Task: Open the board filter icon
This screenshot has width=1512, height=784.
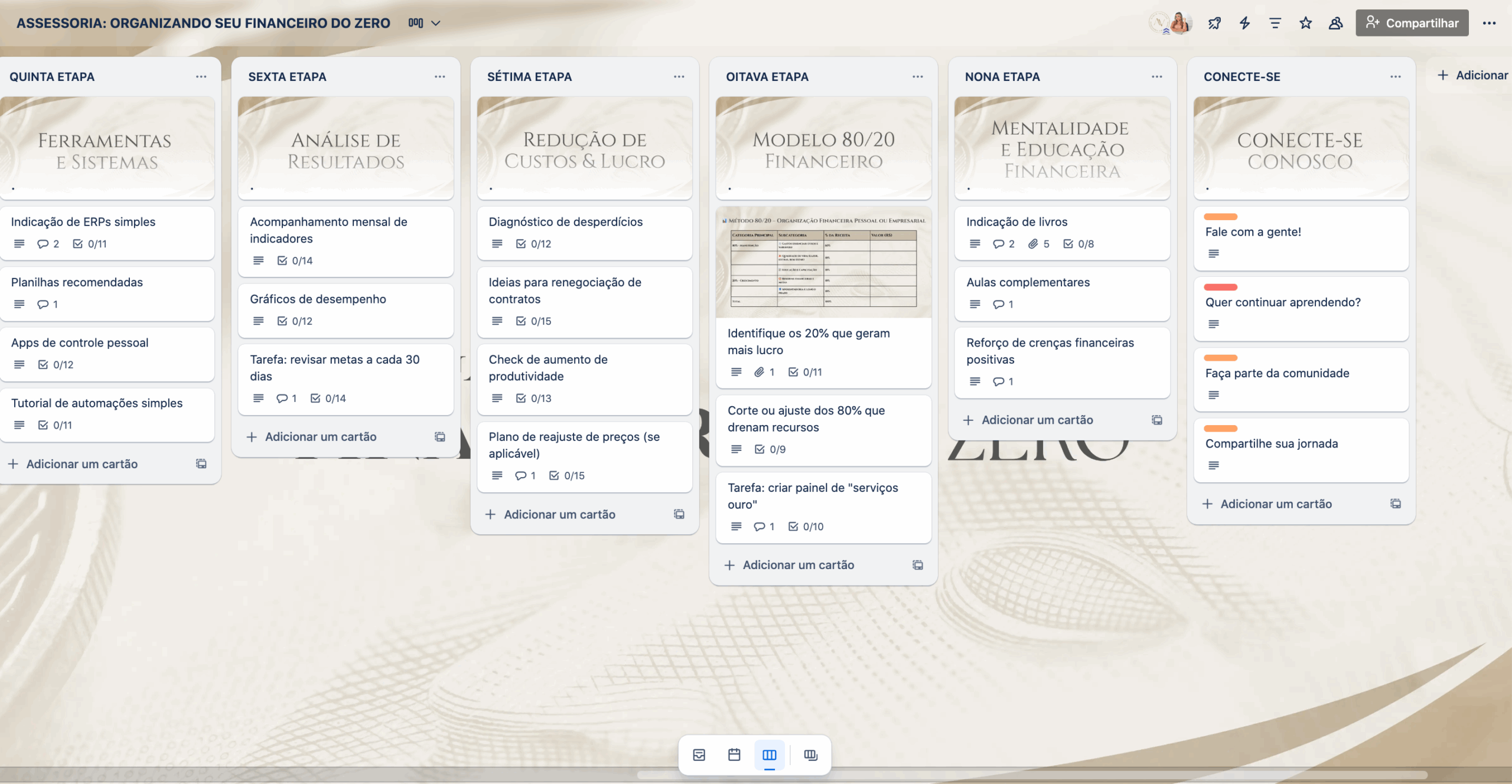Action: coord(1275,23)
